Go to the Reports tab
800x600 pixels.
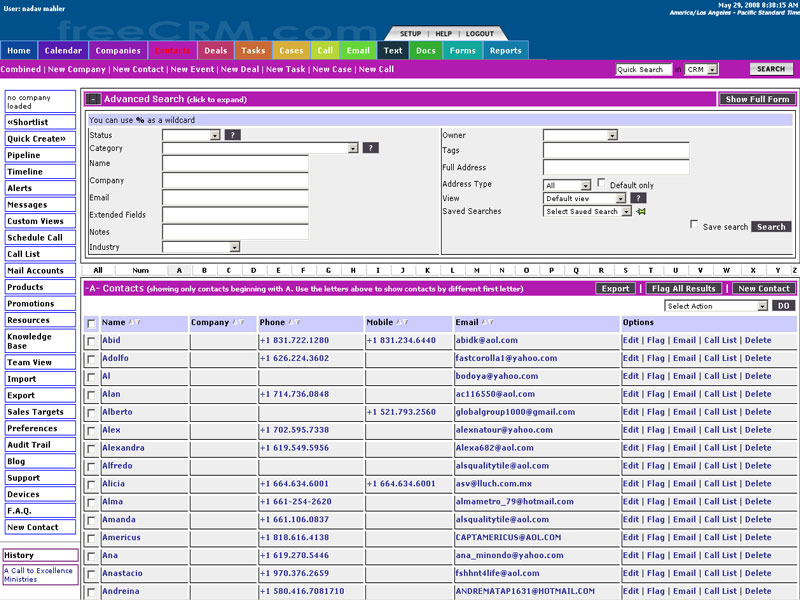[505, 51]
